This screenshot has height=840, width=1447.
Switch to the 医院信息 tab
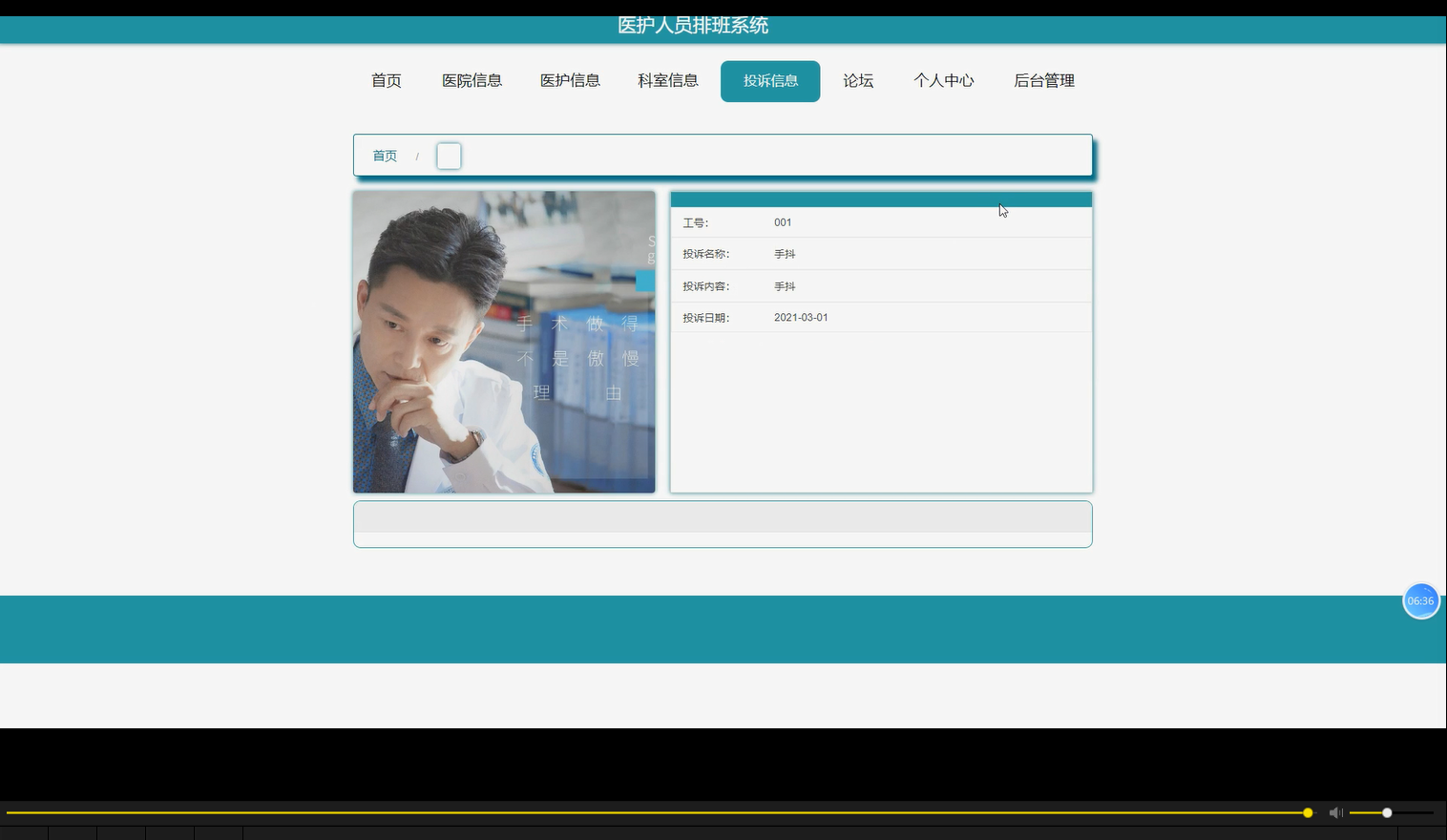(x=472, y=80)
